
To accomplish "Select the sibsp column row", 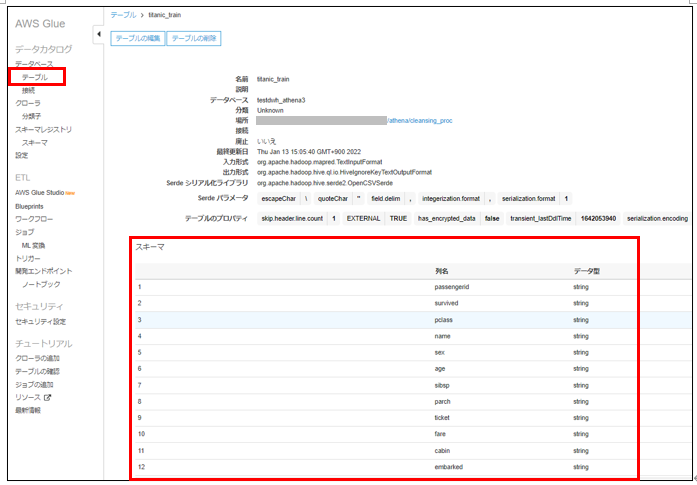I will (x=413, y=385).
